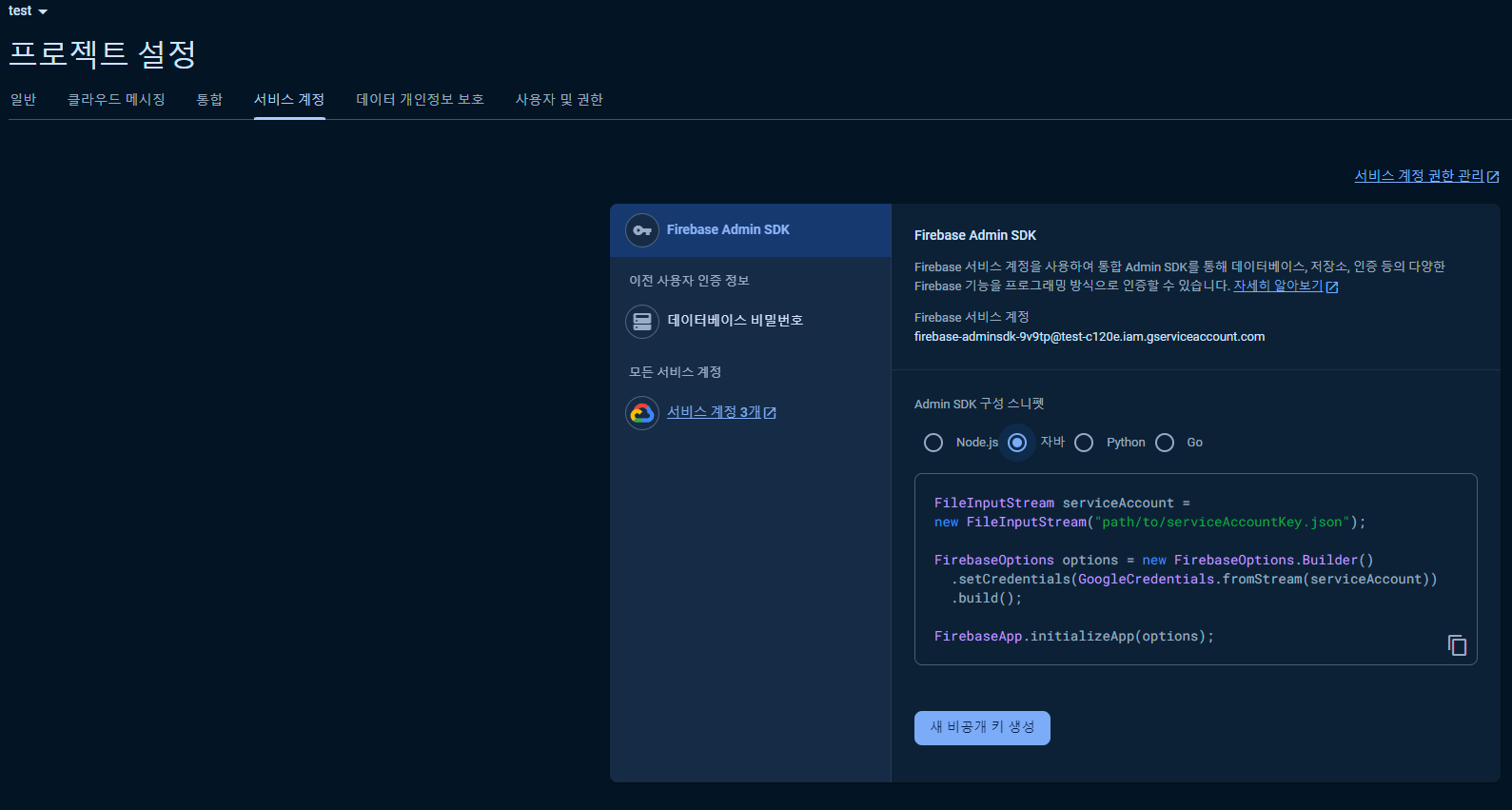Image resolution: width=1512 pixels, height=810 pixels.
Task: Click external link icon next to 서비스 계정 3개
Action: click(770, 413)
